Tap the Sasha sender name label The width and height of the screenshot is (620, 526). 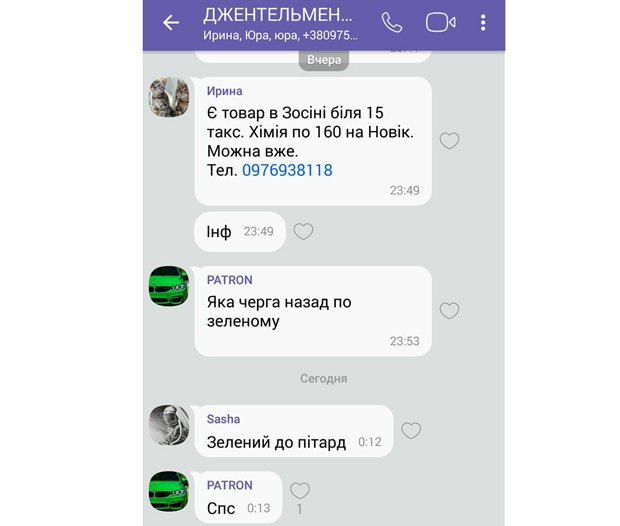coord(223,419)
